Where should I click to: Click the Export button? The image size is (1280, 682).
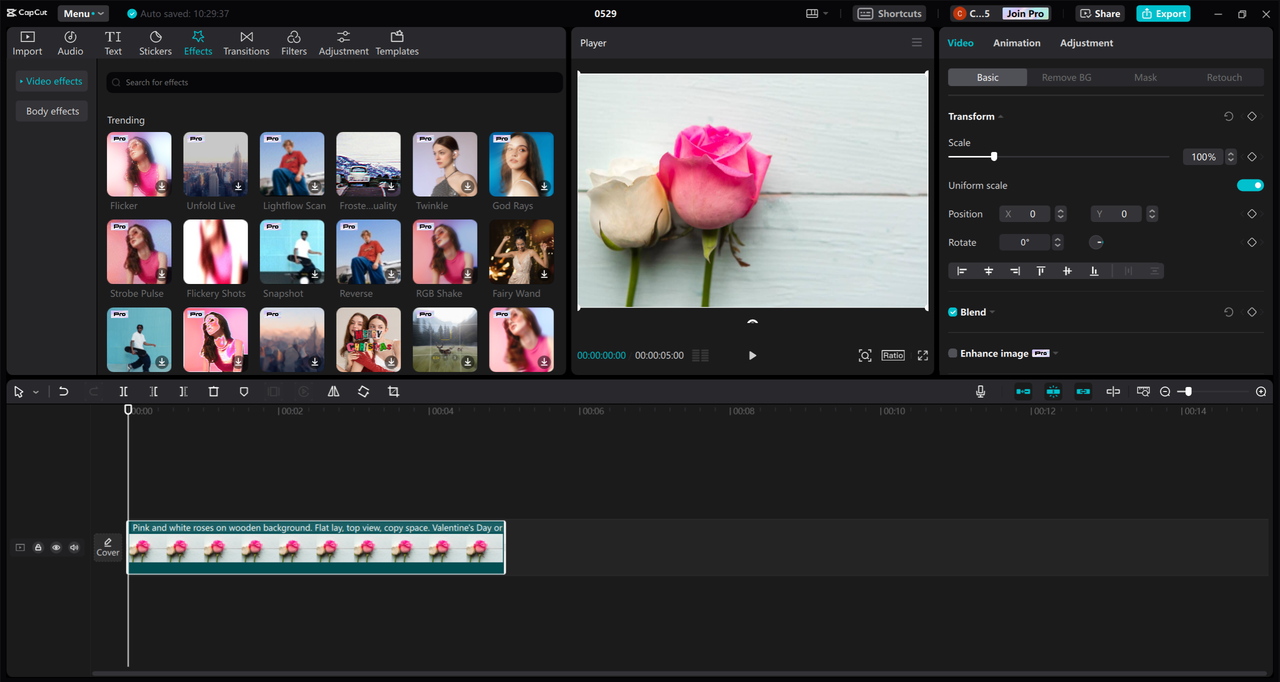pyautogui.click(x=1163, y=14)
